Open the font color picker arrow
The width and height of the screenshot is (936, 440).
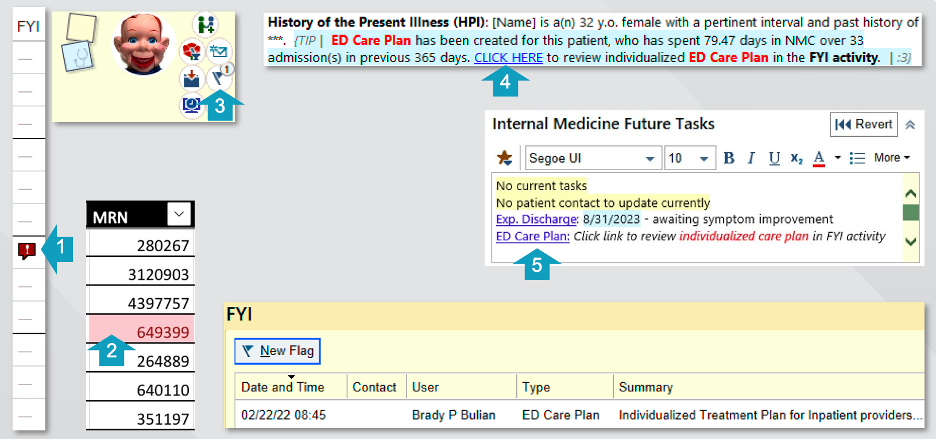[x=837, y=158]
